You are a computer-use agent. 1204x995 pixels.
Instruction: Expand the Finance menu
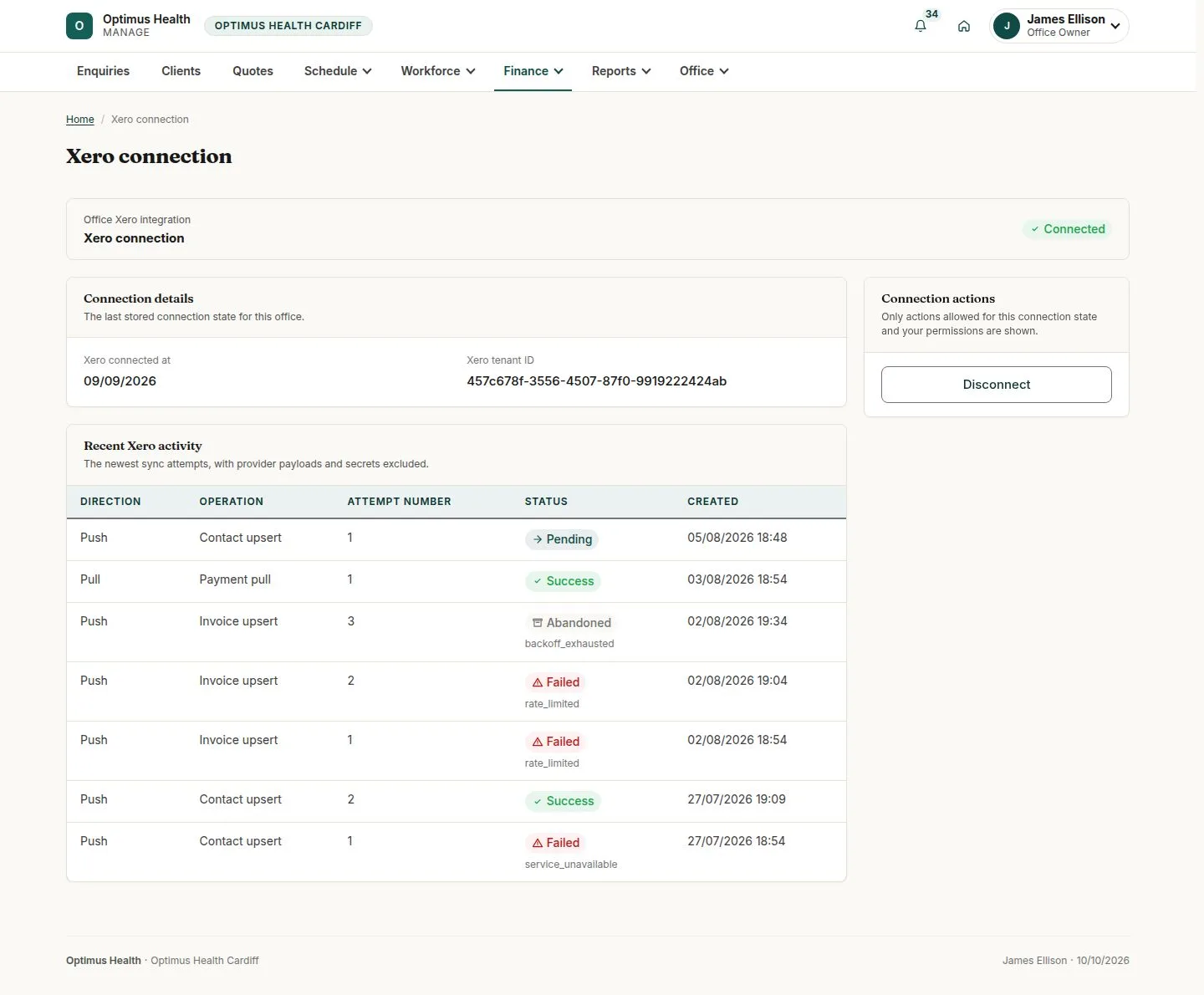(x=533, y=71)
